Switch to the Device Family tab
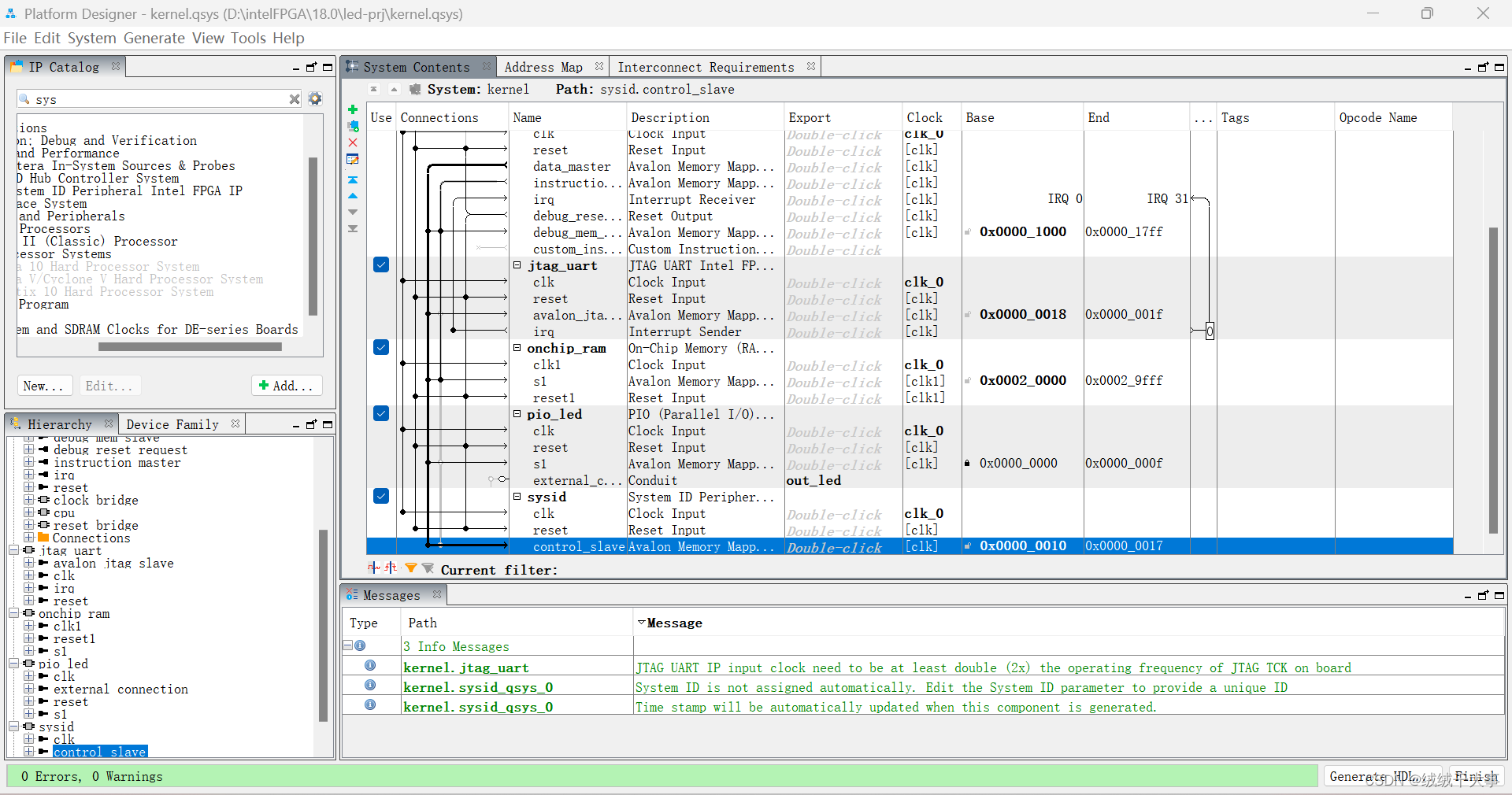 pos(172,424)
